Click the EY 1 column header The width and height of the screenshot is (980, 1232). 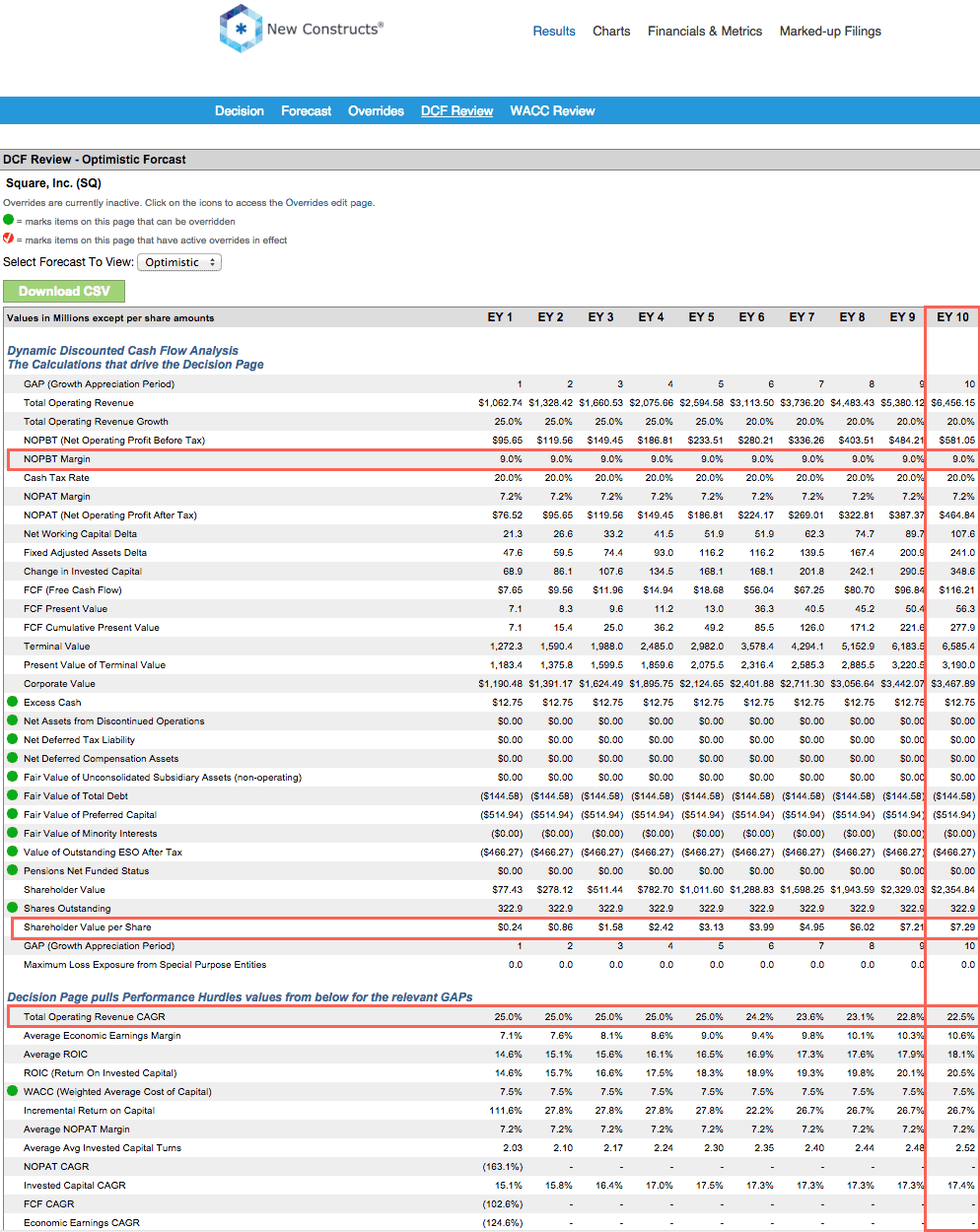[x=500, y=317]
